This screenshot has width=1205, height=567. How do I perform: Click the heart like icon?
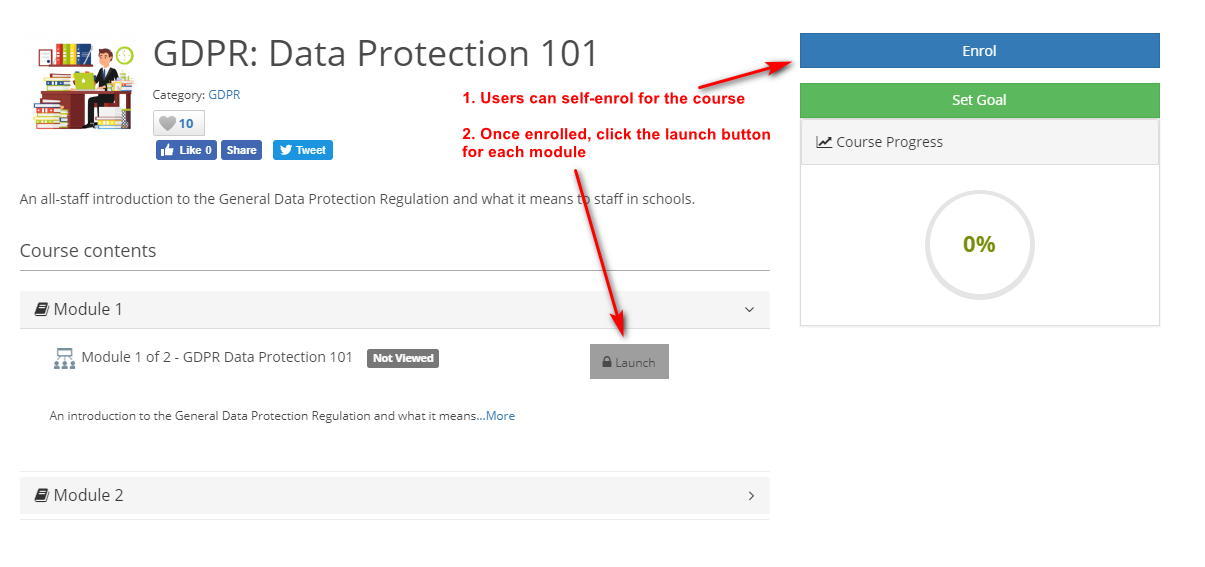[167, 124]
